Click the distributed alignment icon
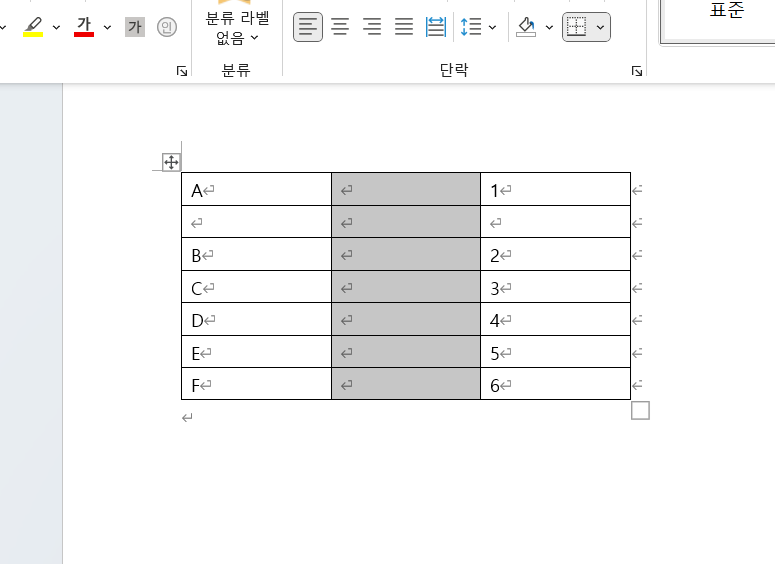Viewport: 775px width, 564px height. pos(436,27)
